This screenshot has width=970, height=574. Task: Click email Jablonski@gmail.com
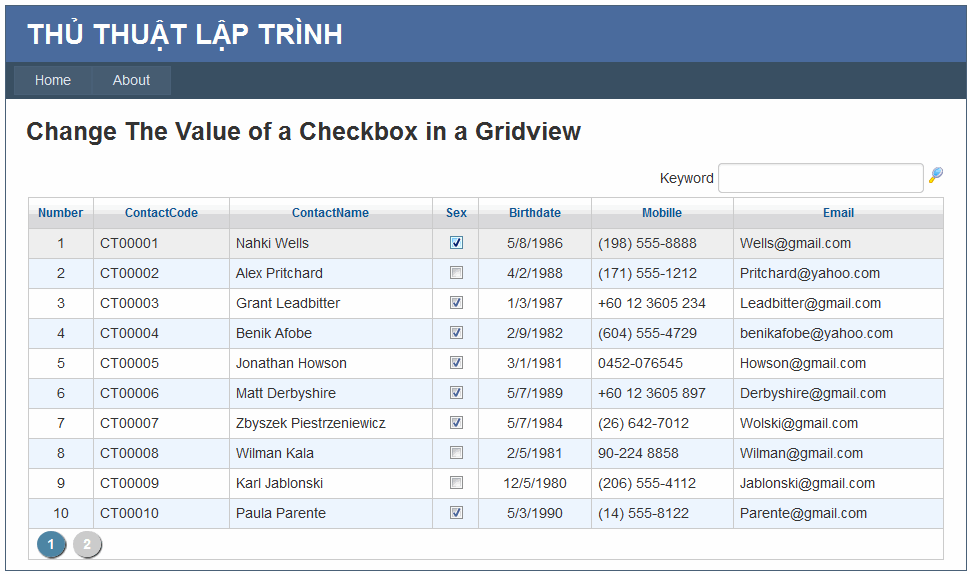[807, 483]
